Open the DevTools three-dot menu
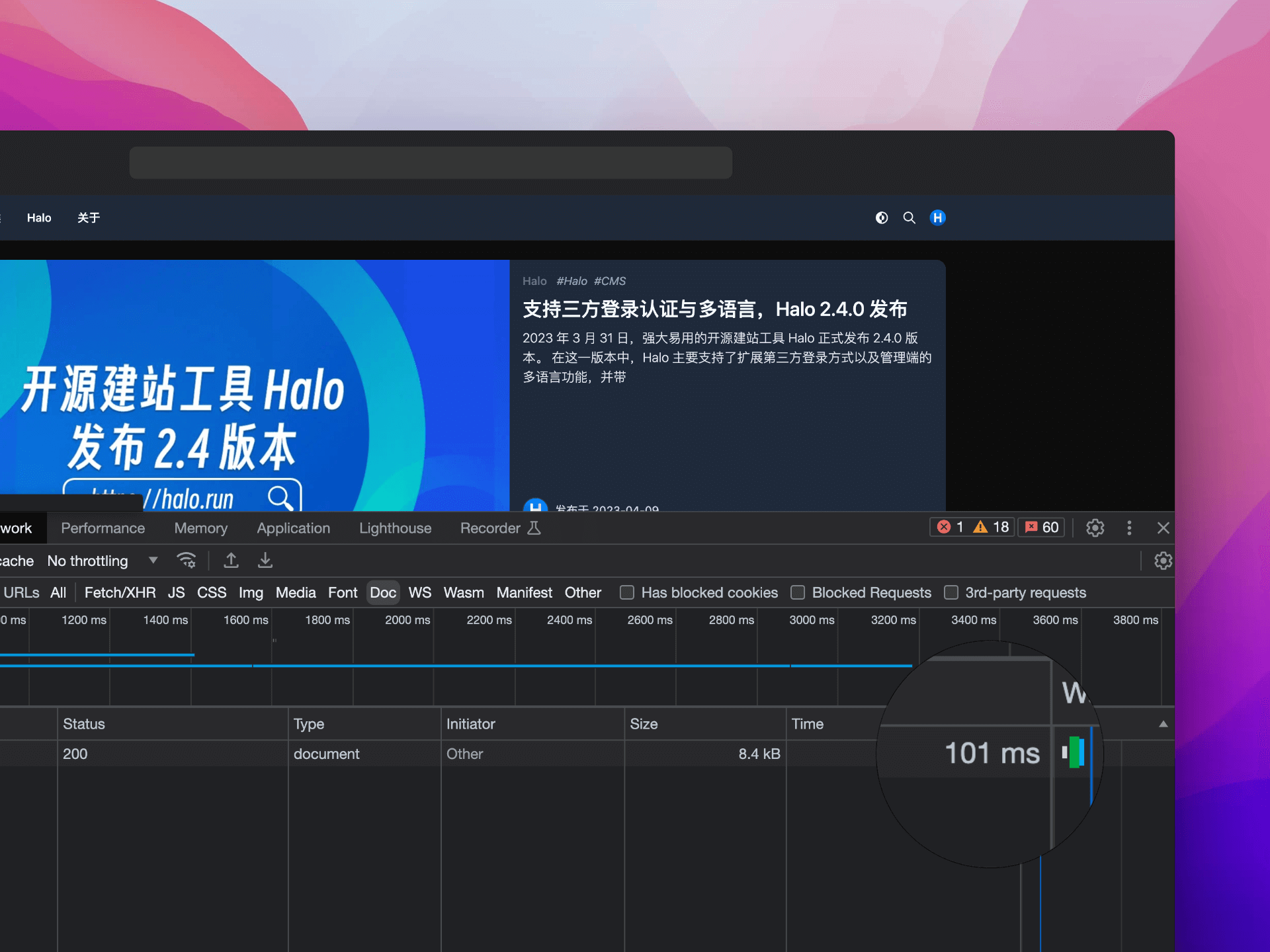 tap(1129, 528)
